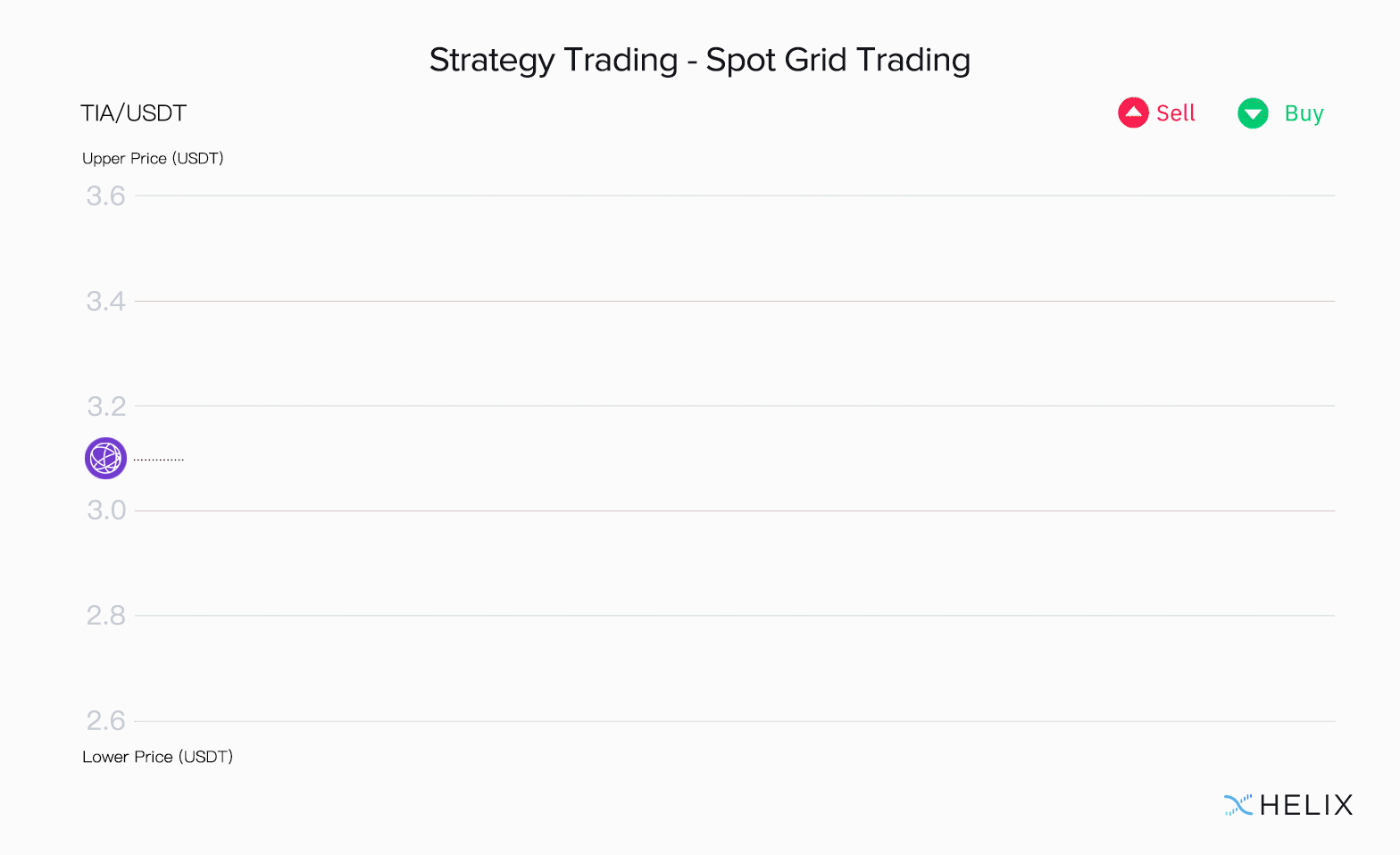Click the 2.6 price level label

tap(105, 720)
